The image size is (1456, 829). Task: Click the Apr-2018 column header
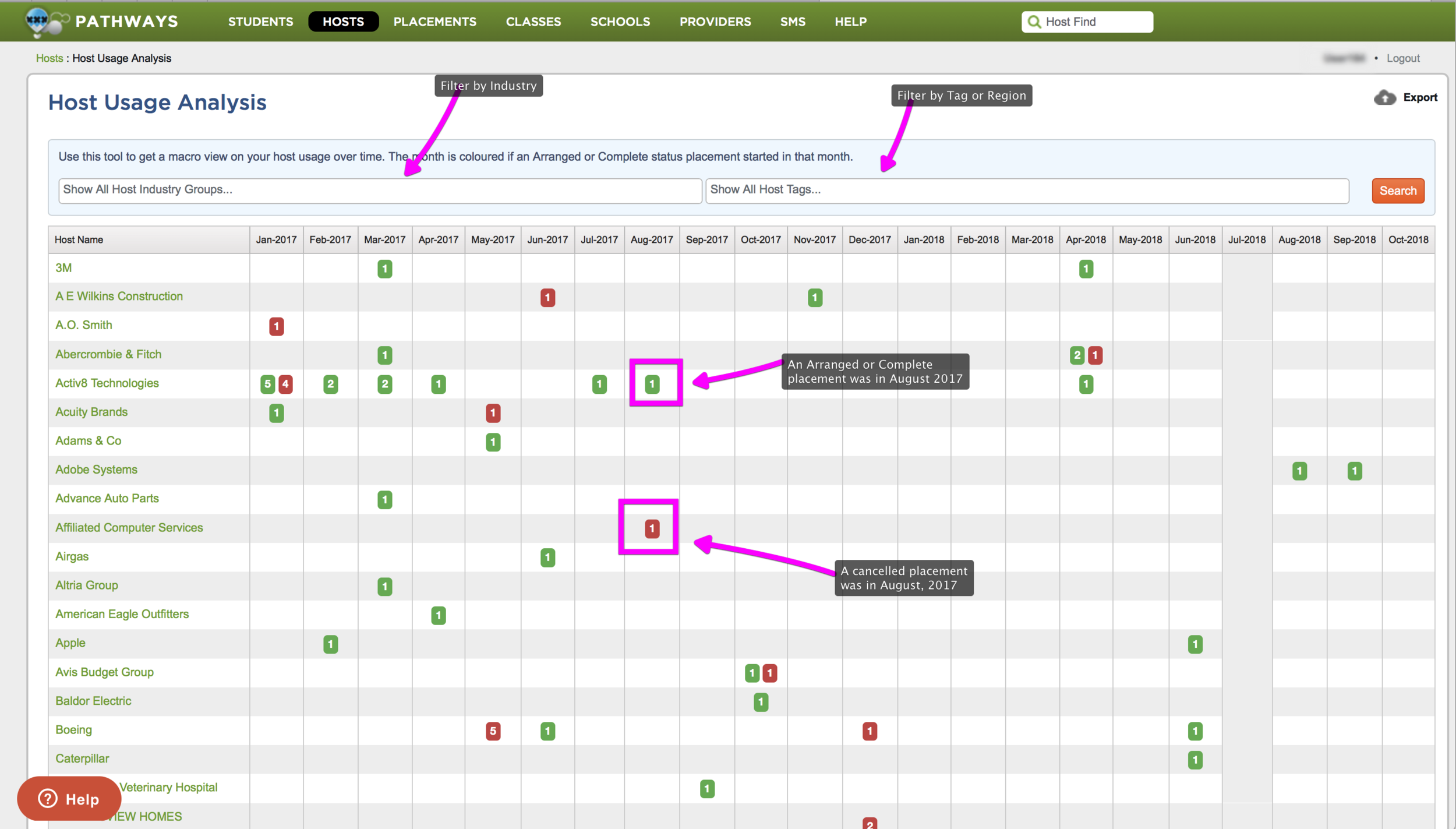[x=1086, y=240]
